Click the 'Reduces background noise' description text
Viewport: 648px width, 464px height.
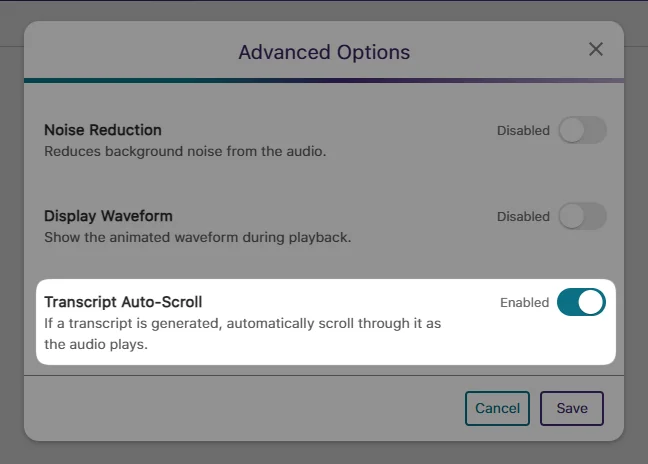tap(185, 152)
